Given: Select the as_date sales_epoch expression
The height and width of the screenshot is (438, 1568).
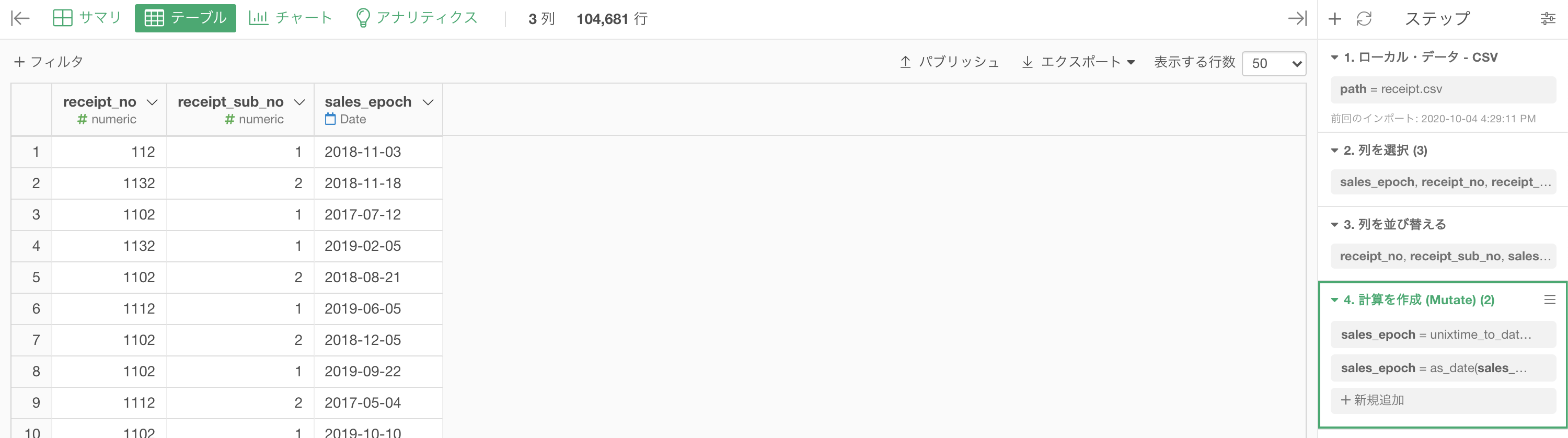Looking at the screenshot, I should [x=1443, y=368].
